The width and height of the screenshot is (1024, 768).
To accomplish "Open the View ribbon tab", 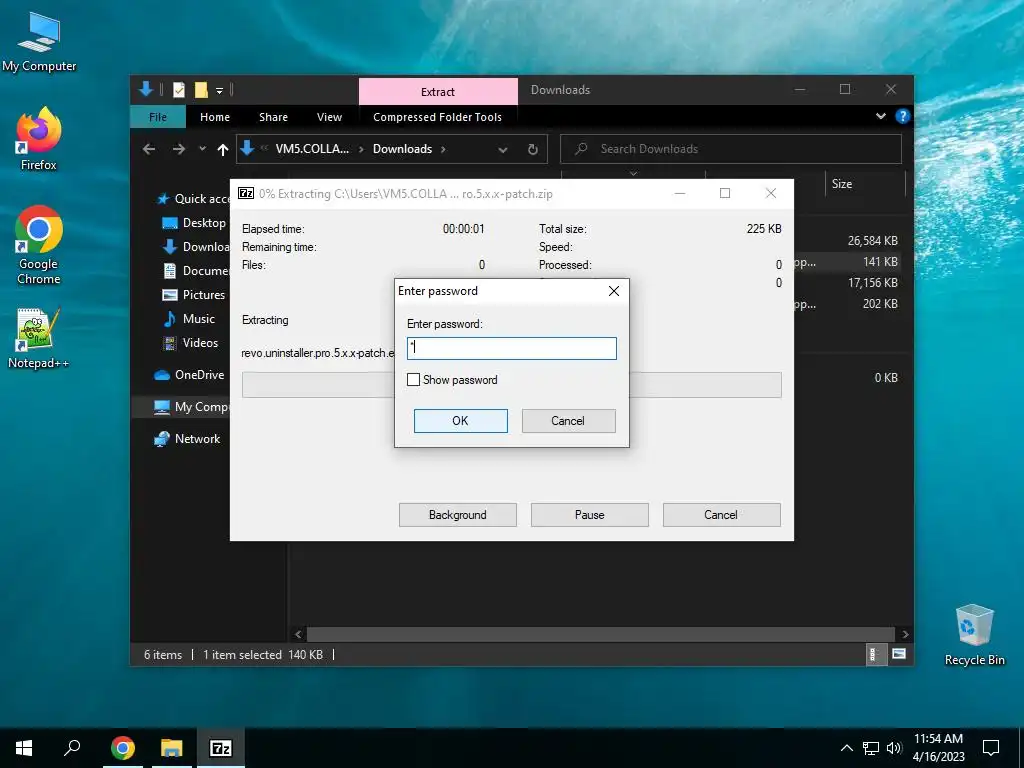I will [329, 117].
